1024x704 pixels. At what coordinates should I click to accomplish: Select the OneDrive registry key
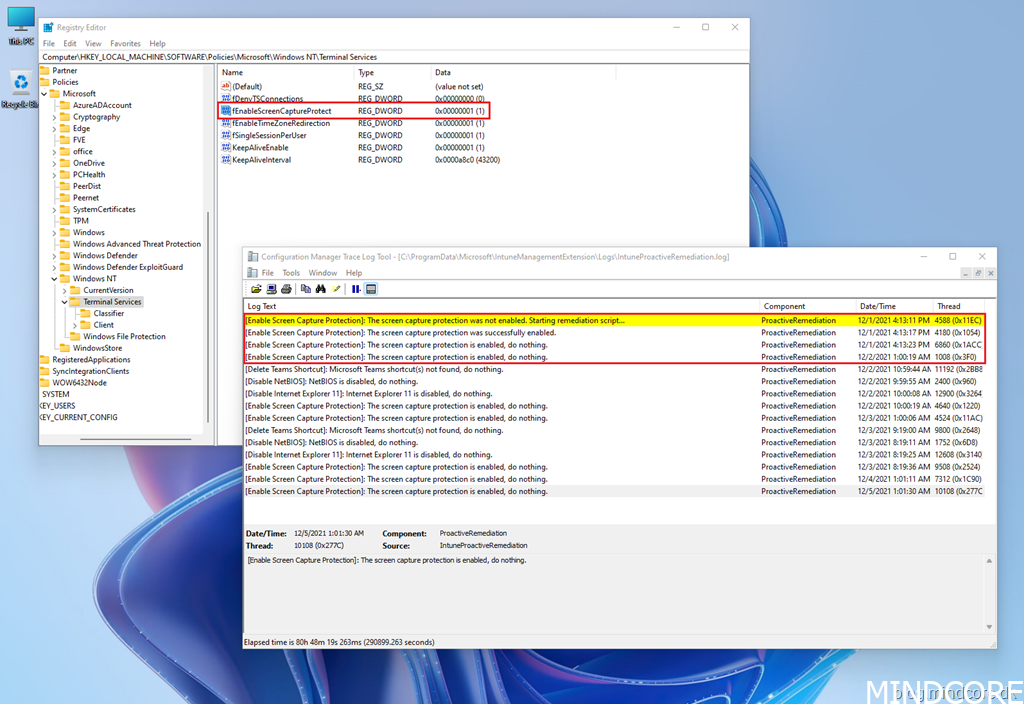point(88,163)
